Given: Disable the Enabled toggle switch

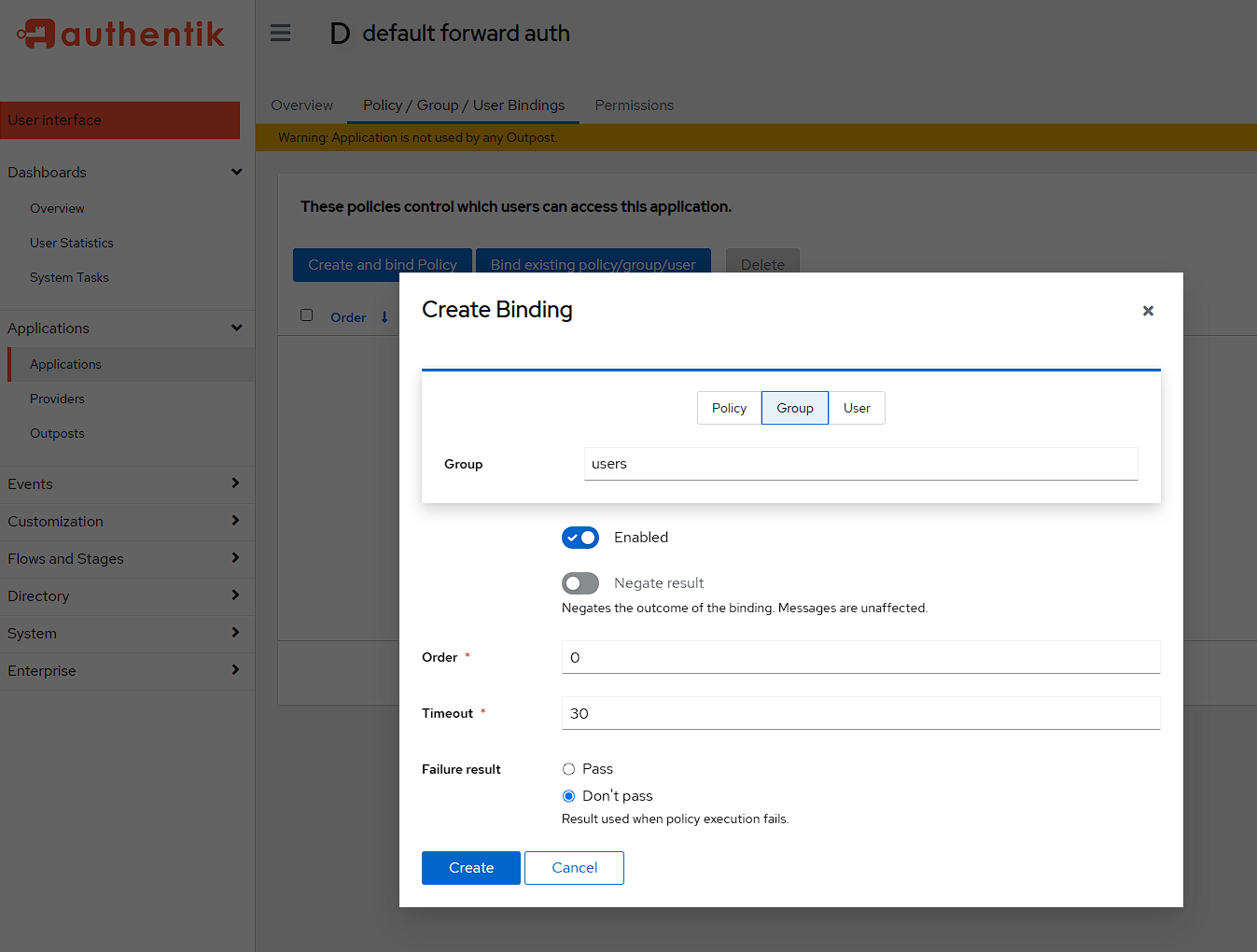Looking at the screenshot, I should pos(580,538).
